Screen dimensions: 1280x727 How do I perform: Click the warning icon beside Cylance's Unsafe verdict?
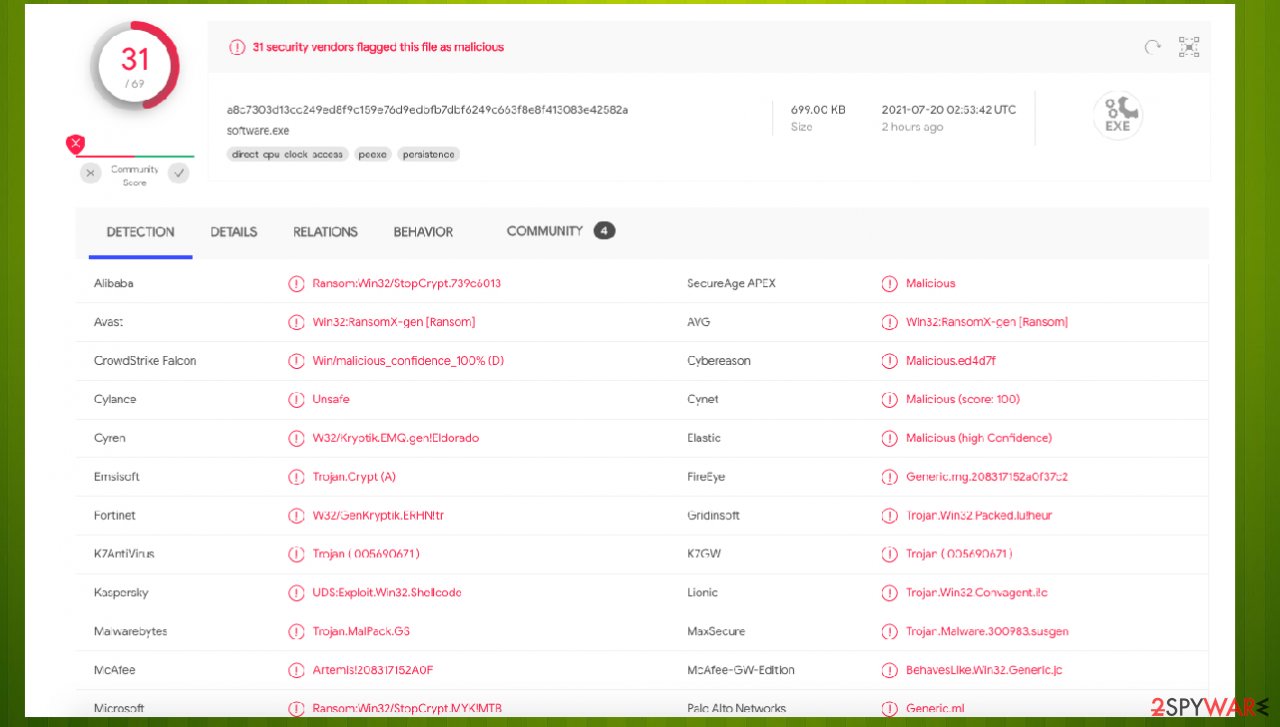tap(296, 400)
